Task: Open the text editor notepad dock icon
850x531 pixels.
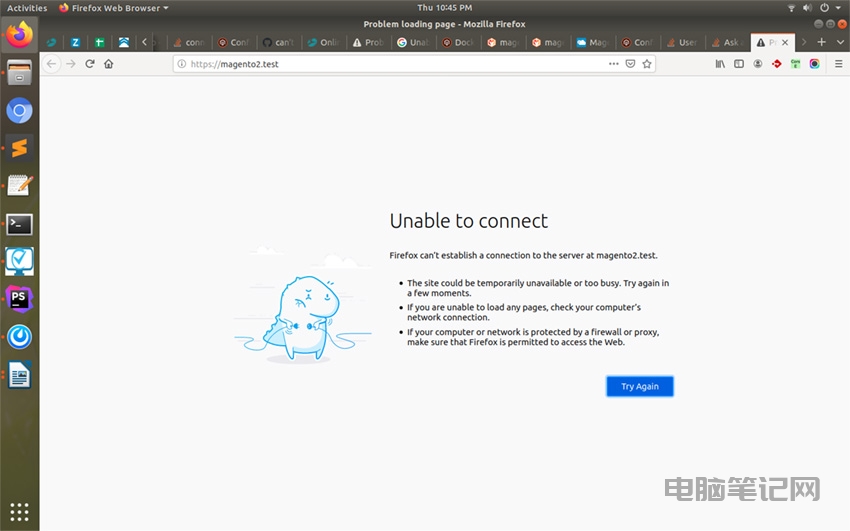Action: pyautogui.click(x=20, y=186)
